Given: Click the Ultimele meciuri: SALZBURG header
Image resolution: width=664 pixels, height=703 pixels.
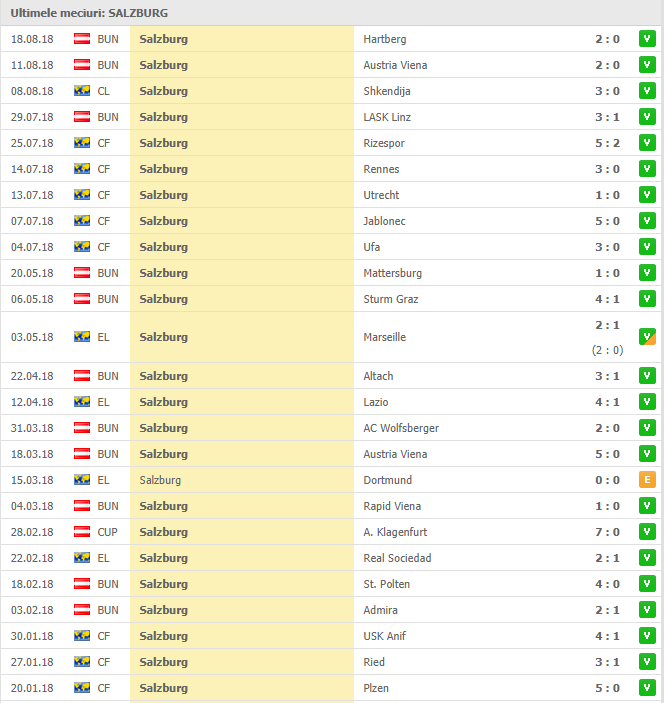Looking at the screenshot, I should pyautogui.click(x=89, y=13).
